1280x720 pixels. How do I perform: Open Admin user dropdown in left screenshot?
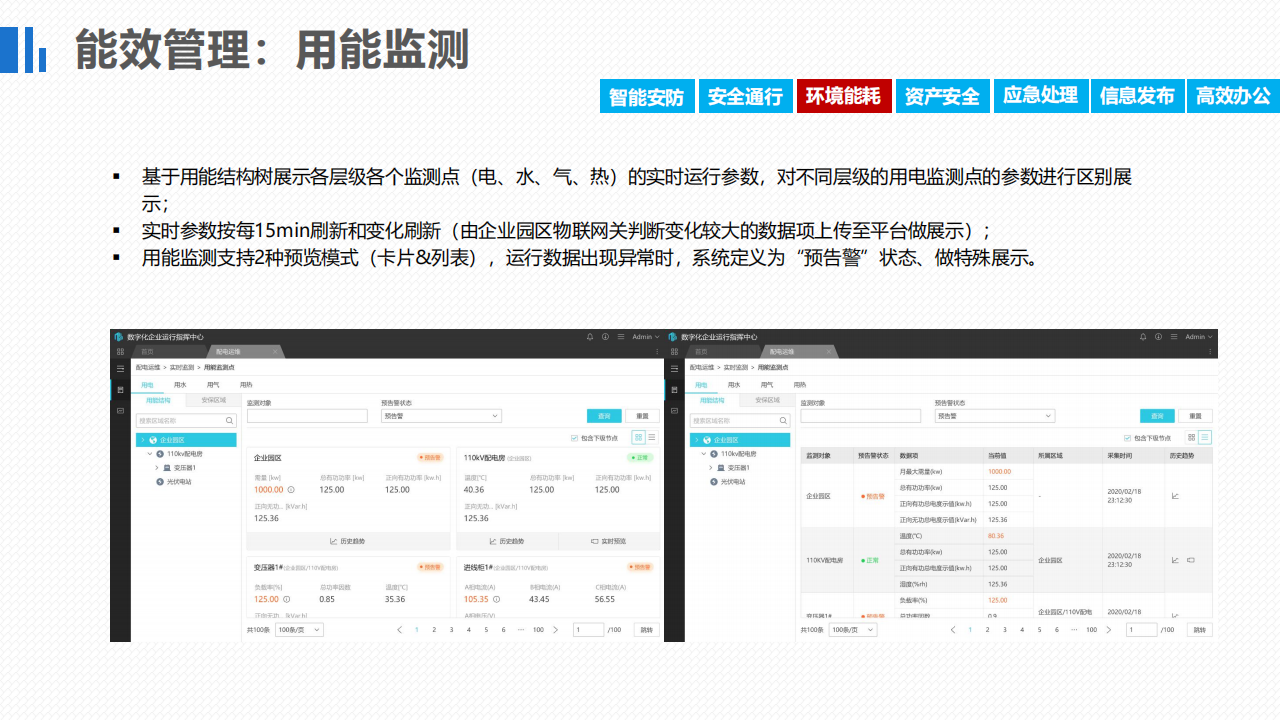(x=645, y=337)
